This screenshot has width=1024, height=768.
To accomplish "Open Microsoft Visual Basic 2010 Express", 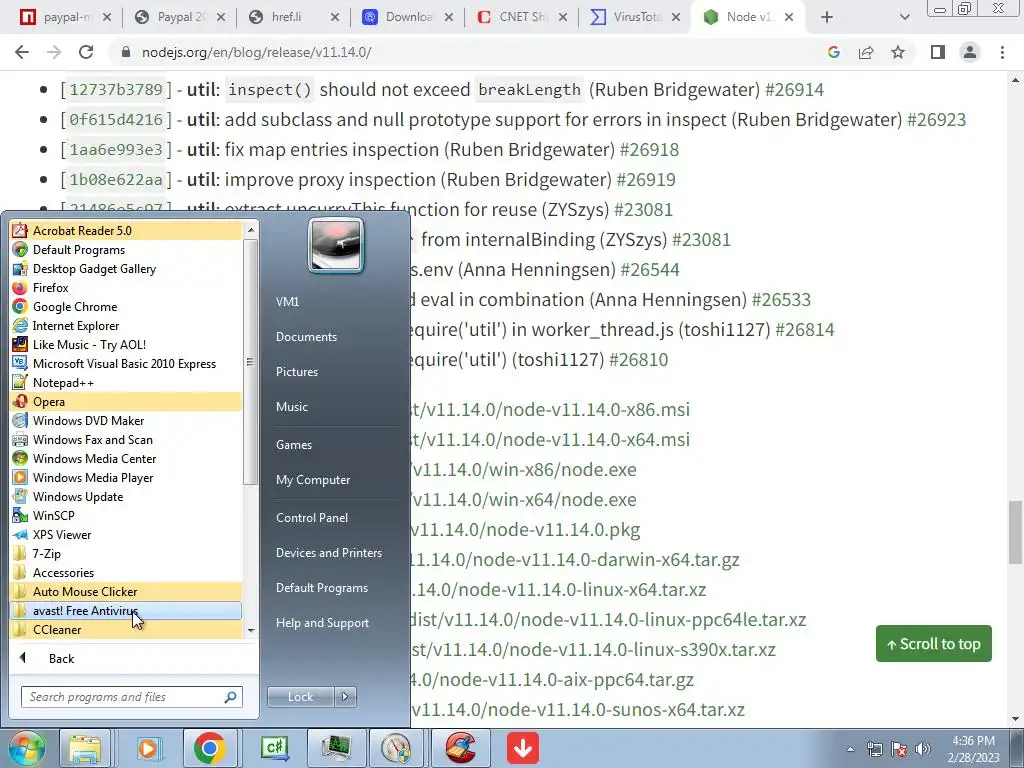I will click(126, 364).
